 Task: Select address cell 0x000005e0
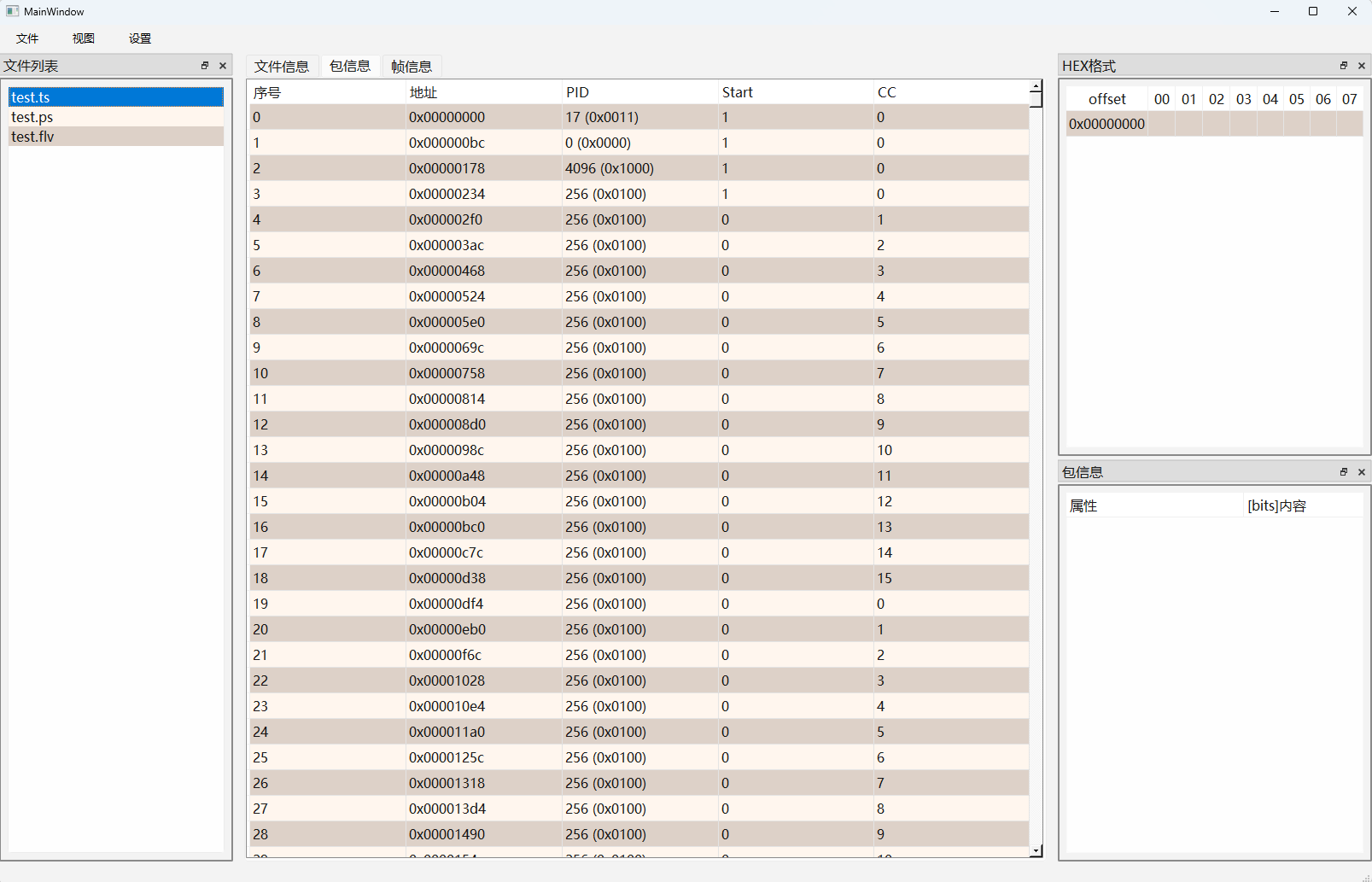(x=483, y=322)
